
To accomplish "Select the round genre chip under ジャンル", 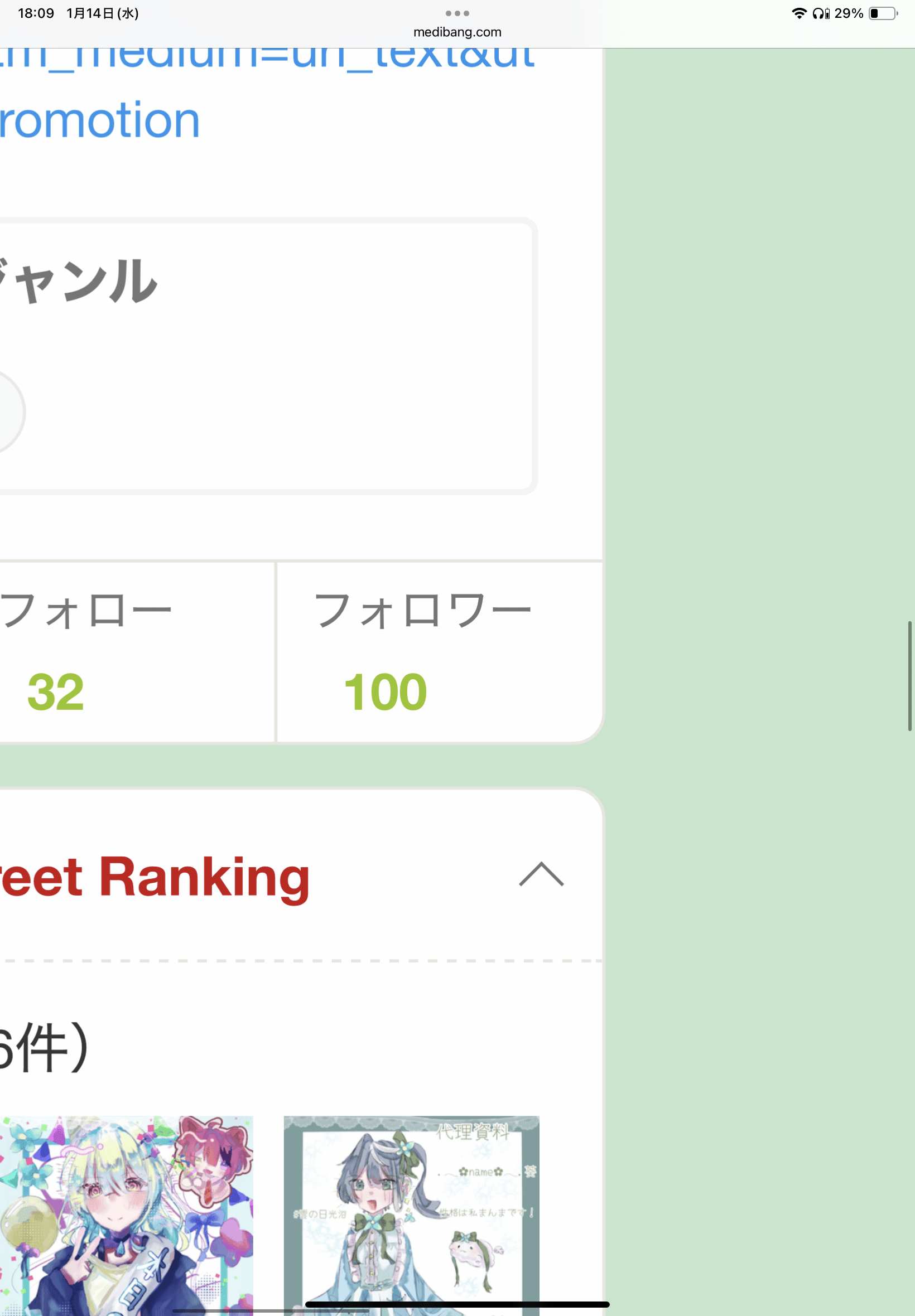I will 8,412.
